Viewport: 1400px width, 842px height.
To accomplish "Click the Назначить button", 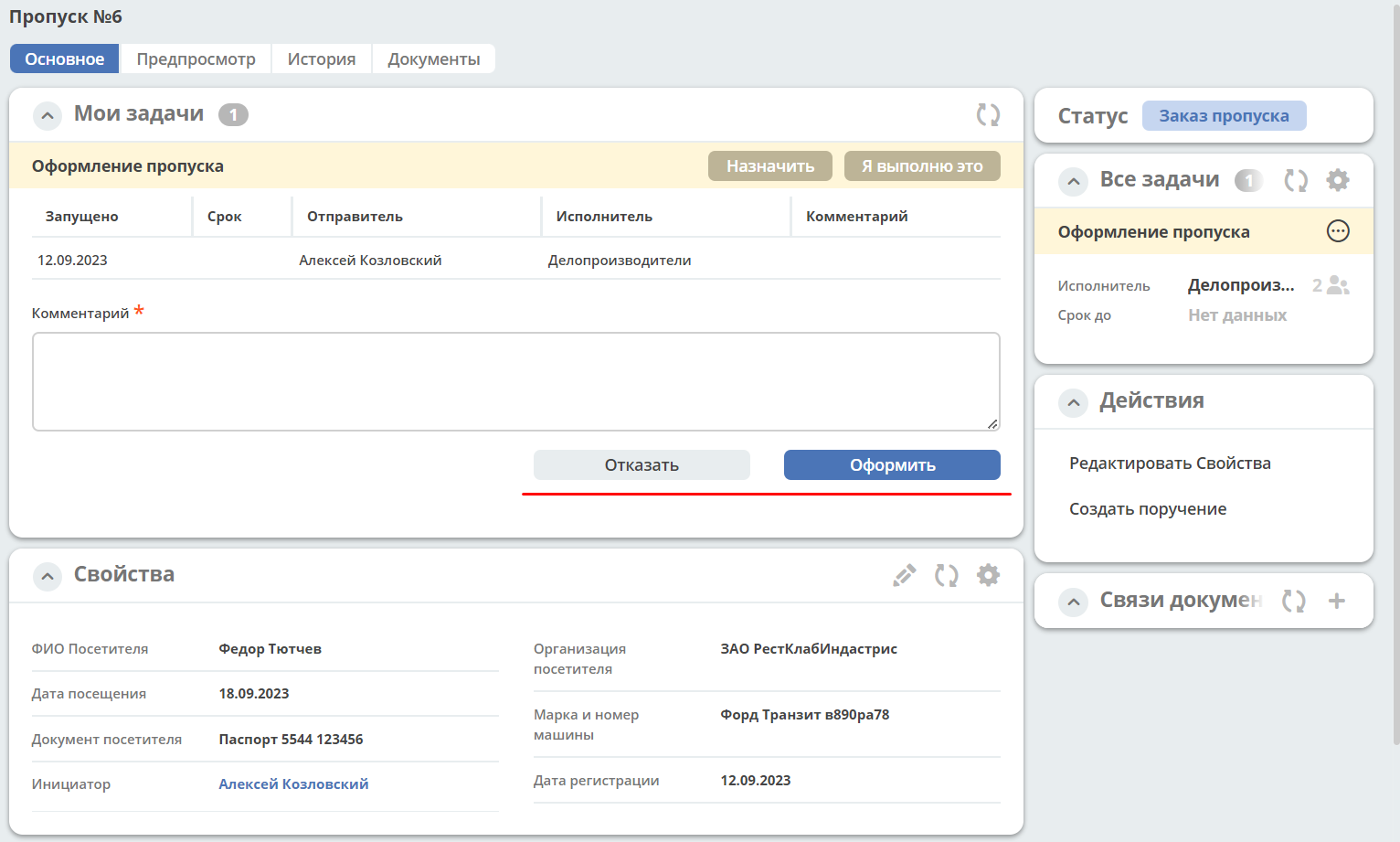I will point(770,166).
